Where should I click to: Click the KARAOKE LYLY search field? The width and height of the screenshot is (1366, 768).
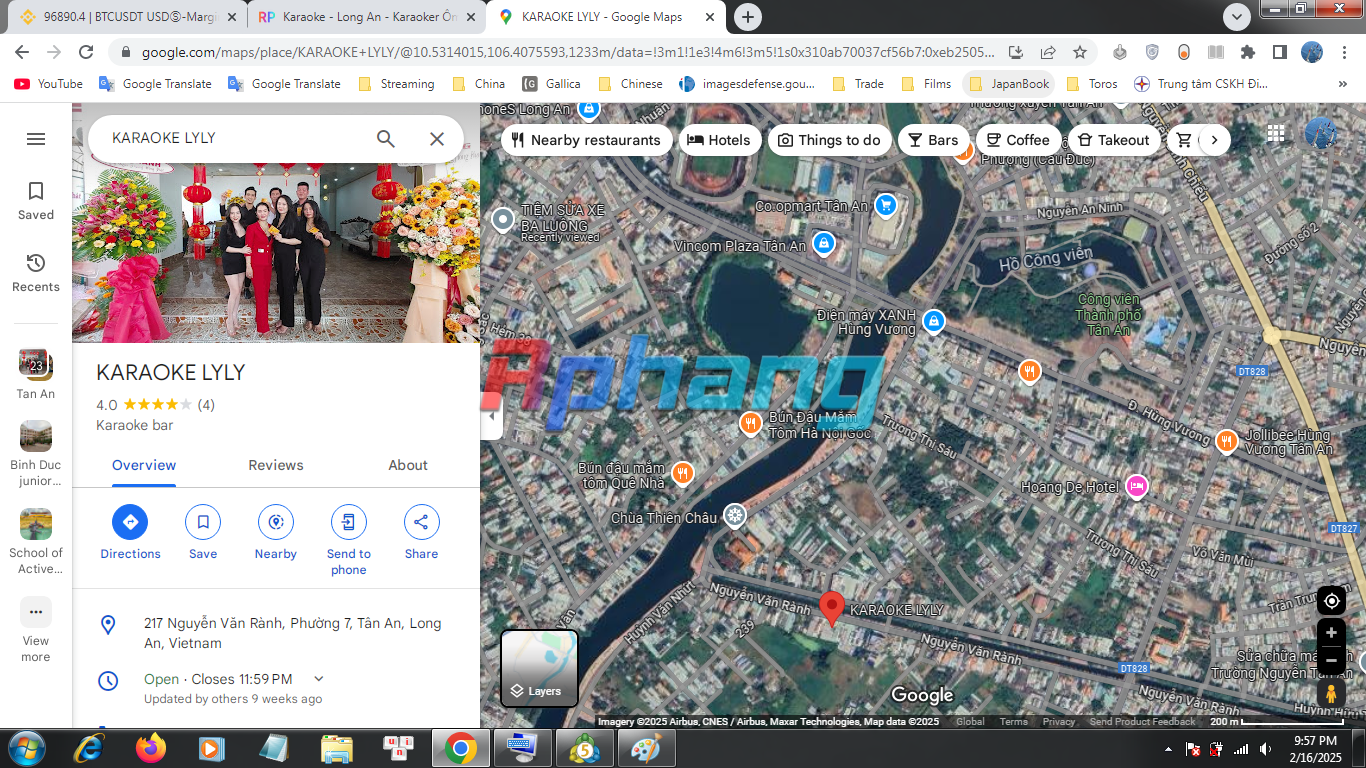coord(234,139)
